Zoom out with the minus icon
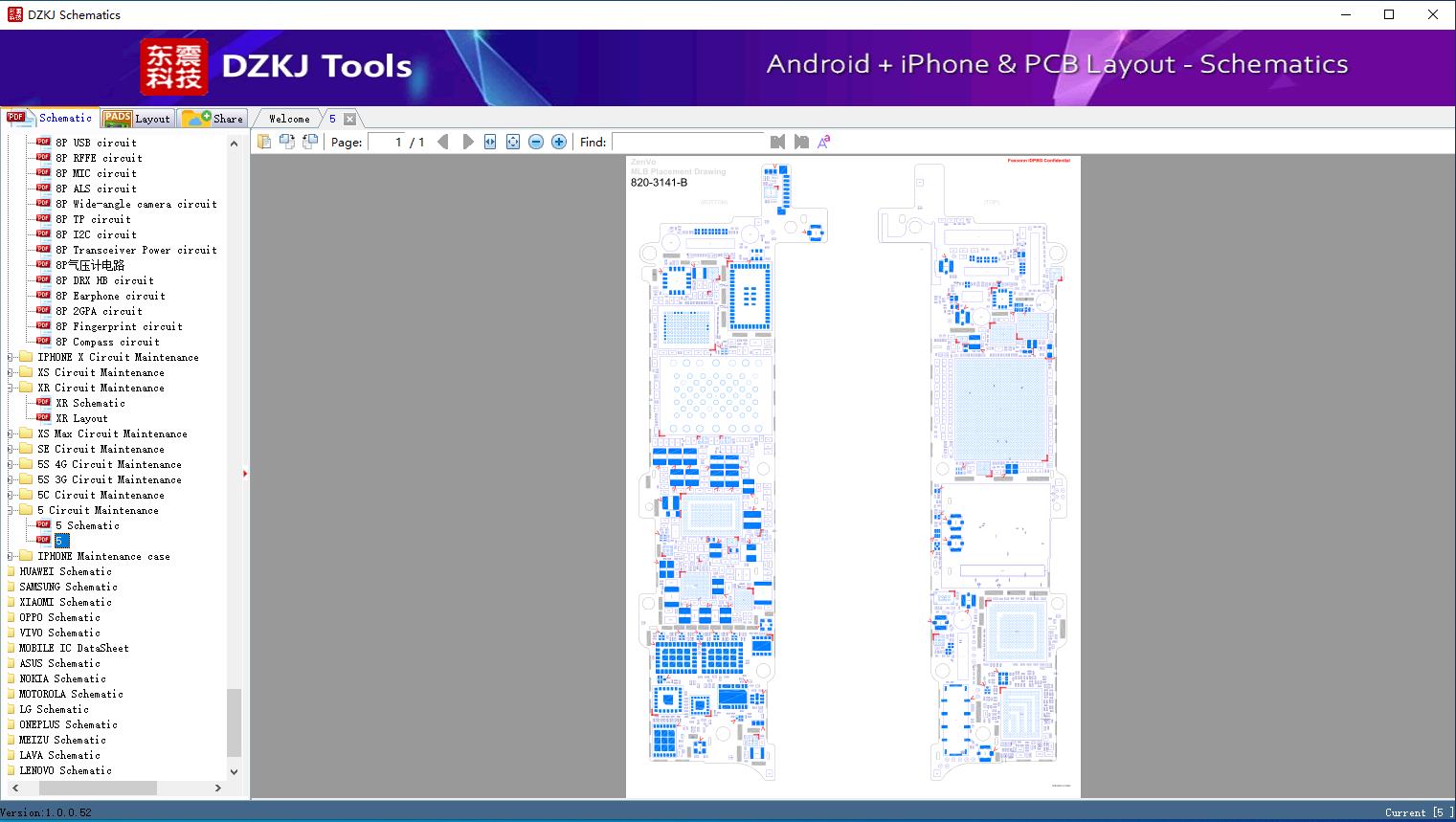The width and height of the screenshot is (1456, 822). 536,142
